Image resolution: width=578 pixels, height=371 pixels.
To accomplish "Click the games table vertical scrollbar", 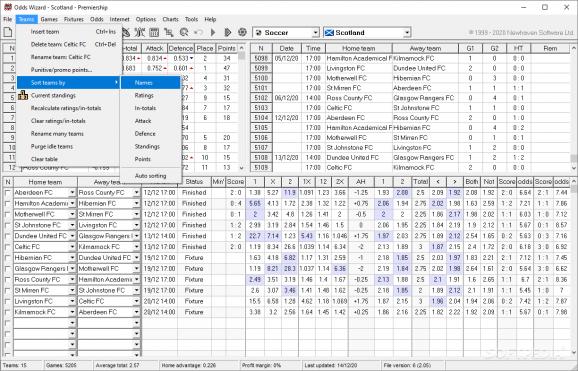I will click(574, 108).
